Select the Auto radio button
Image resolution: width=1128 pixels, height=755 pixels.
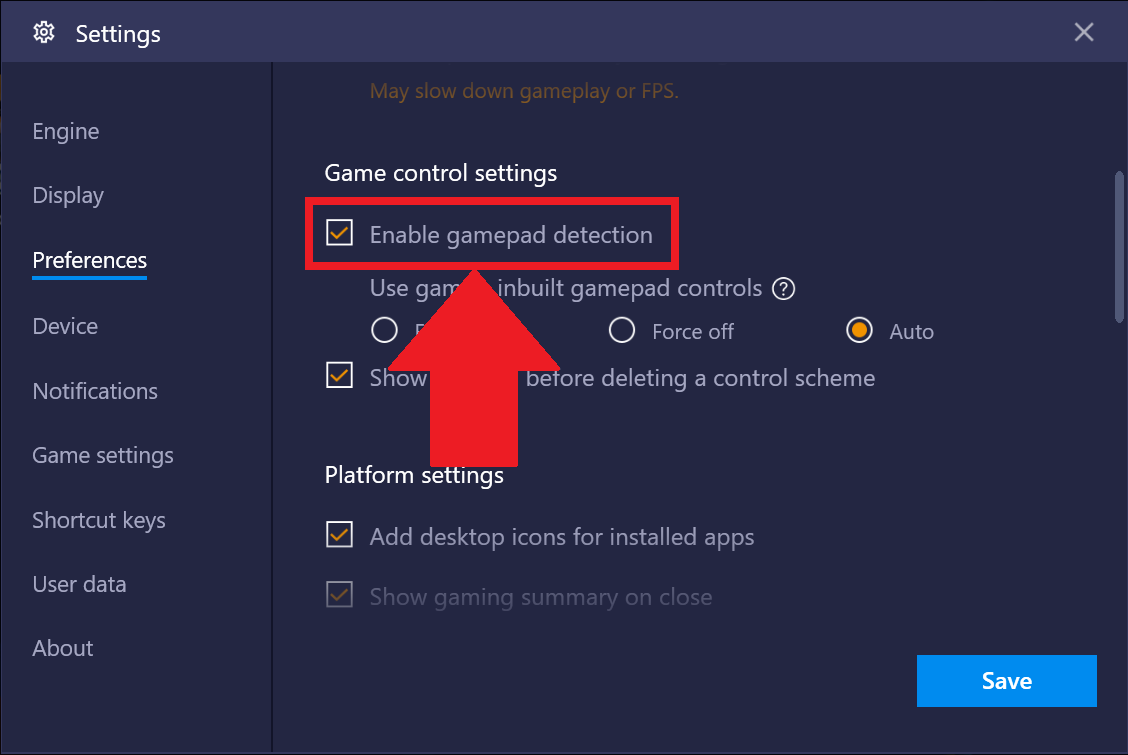click(x=859, y=331)
